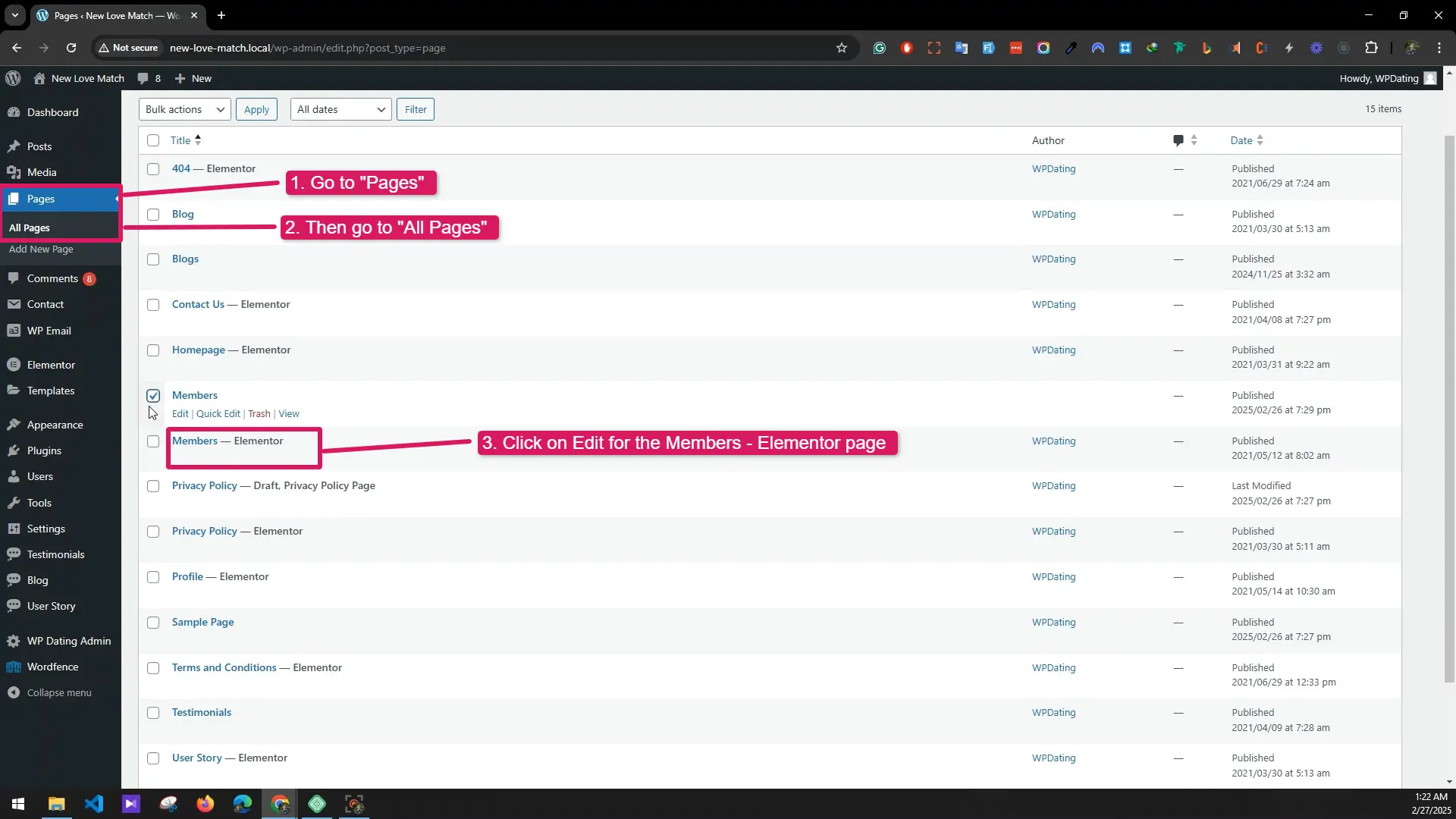
Task: Click the Wordfence icon in sidebar
Action: (14, 667)
